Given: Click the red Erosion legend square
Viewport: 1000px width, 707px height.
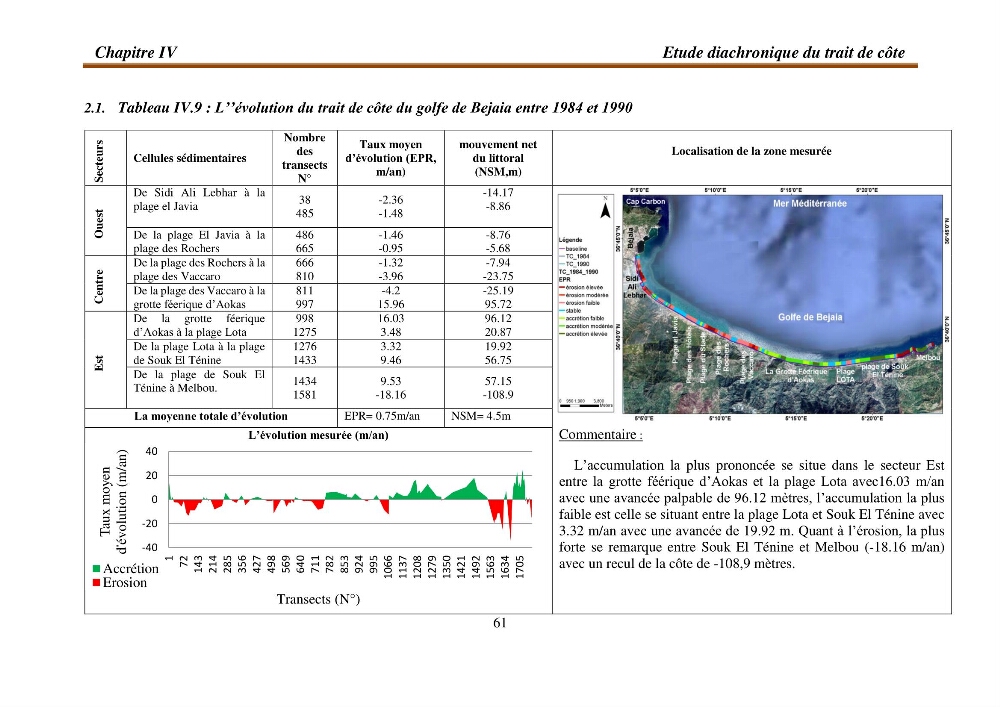Looking at the screenshot, I should pyautogui.click(x=96, y=583).
